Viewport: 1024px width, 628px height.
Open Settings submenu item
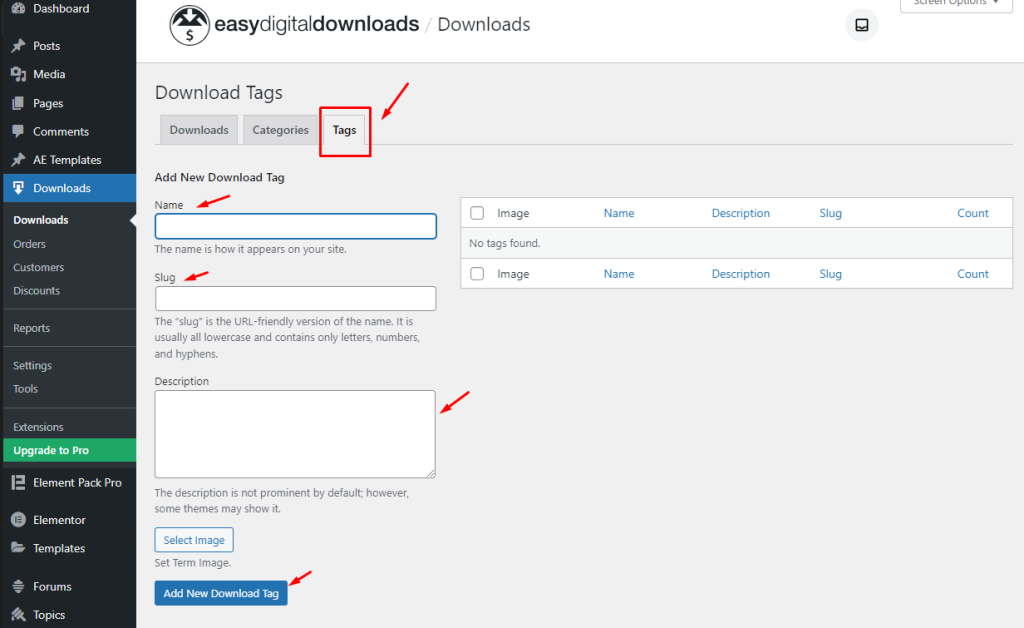tap(33, 365)
